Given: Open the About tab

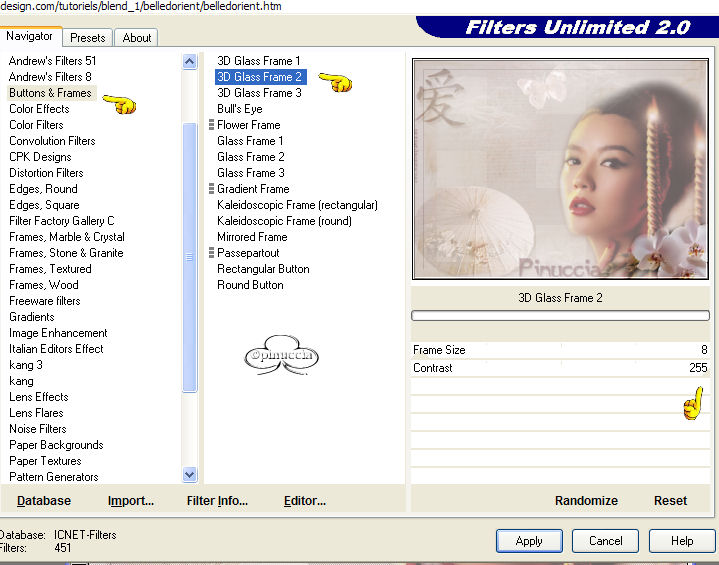Looking at the screenshot, I should pos(136,38).
